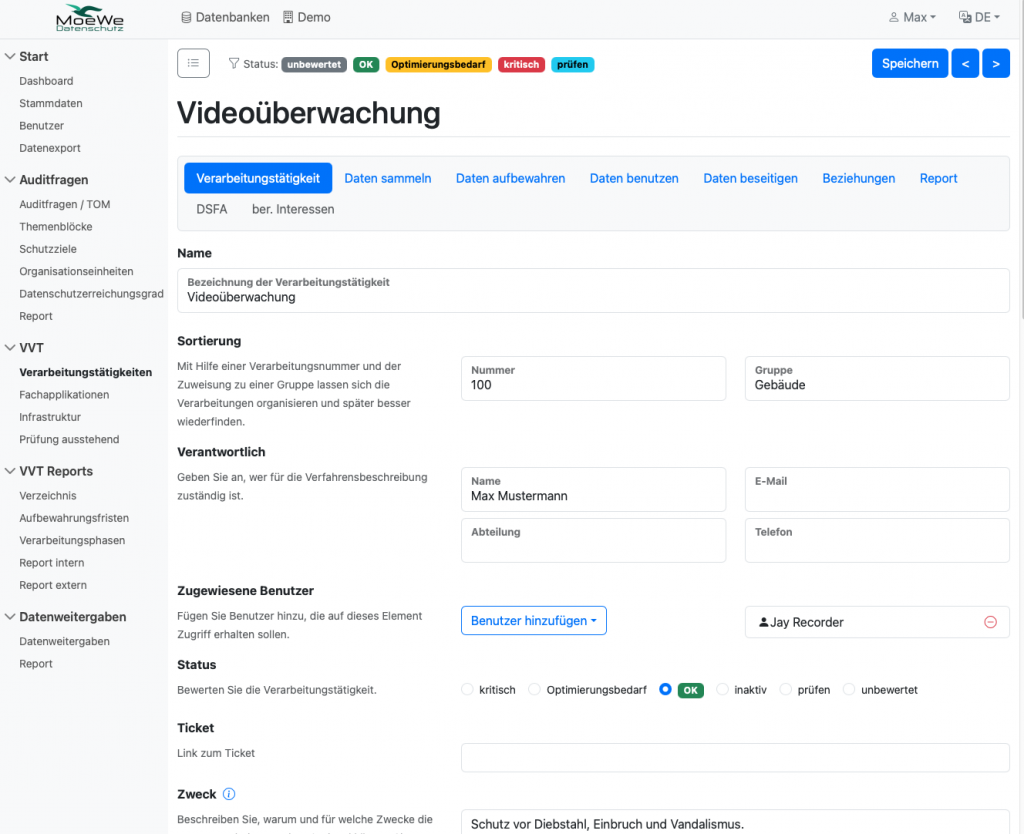
Task: Open the Benutzer hinzufügen dropdown
Action: [533, 621]
